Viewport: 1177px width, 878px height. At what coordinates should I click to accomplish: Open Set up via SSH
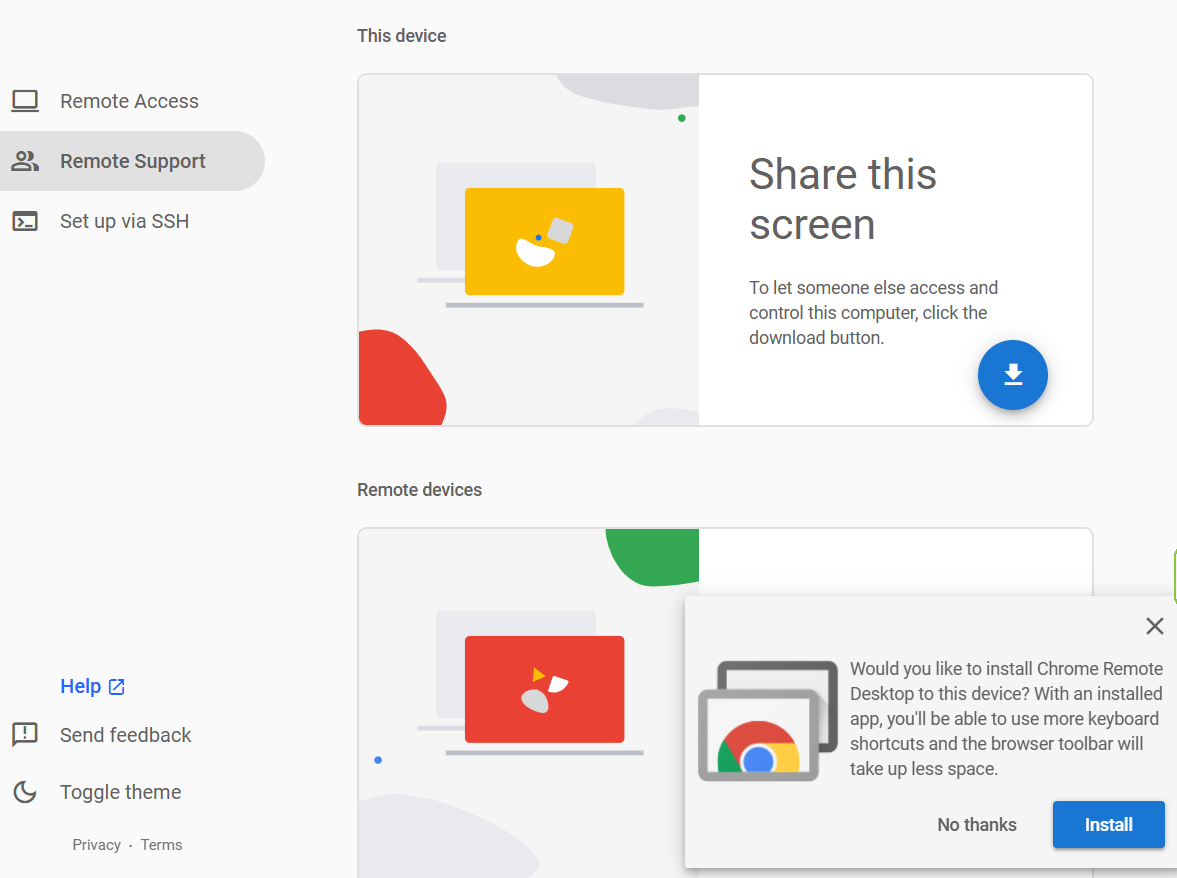tap(125, 221)
